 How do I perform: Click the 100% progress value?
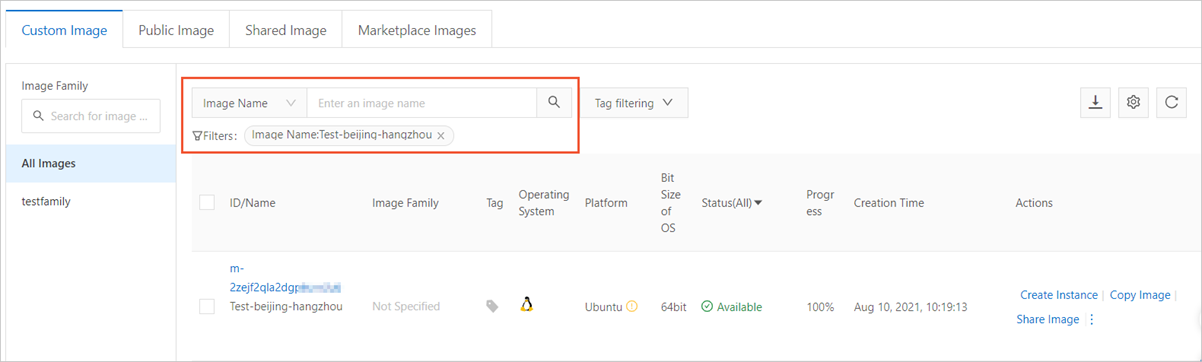[821, 307]
